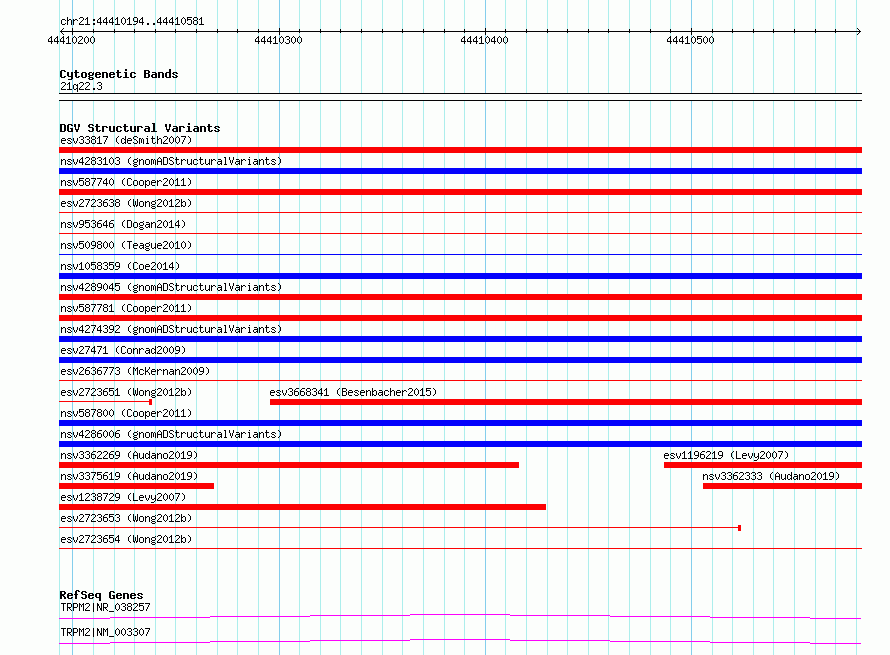This screenshot has height=655, width=890.
Task: Click ruler position 44410400
Action: coord(484,40)
